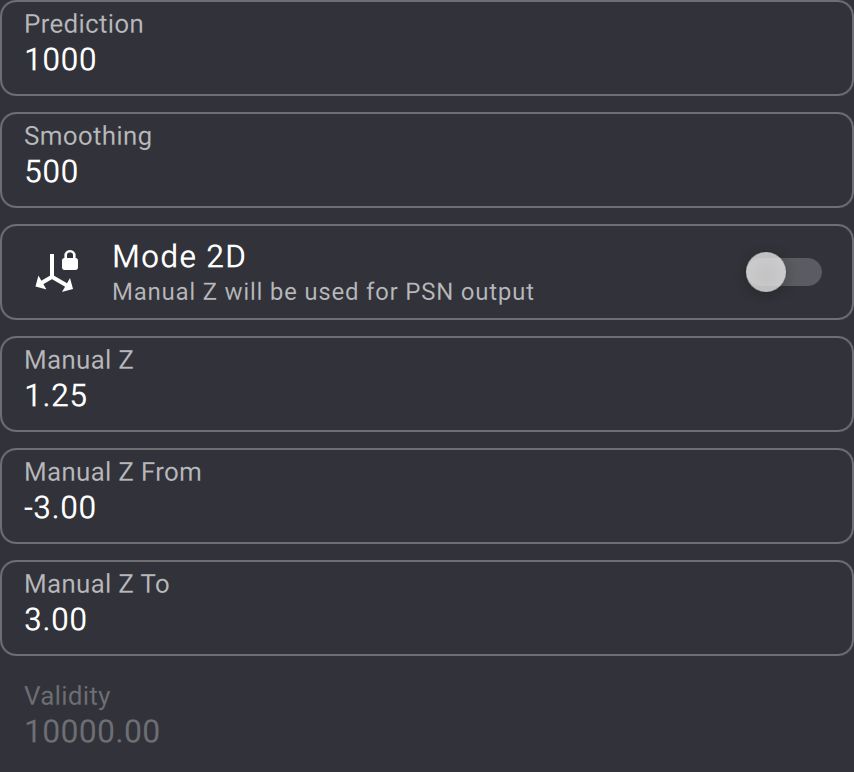Click the Validity value 10000.00

(x=92, y=732)
